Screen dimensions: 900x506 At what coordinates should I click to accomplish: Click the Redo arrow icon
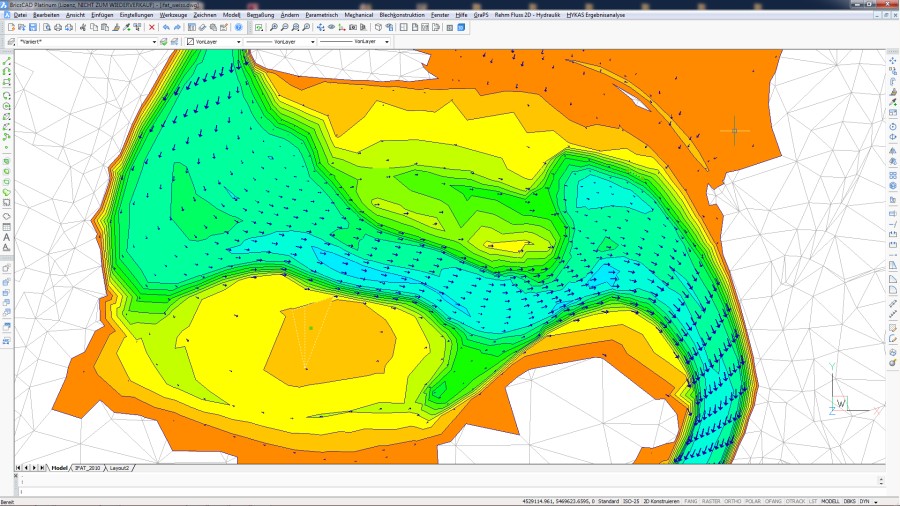tap(177, 27)
